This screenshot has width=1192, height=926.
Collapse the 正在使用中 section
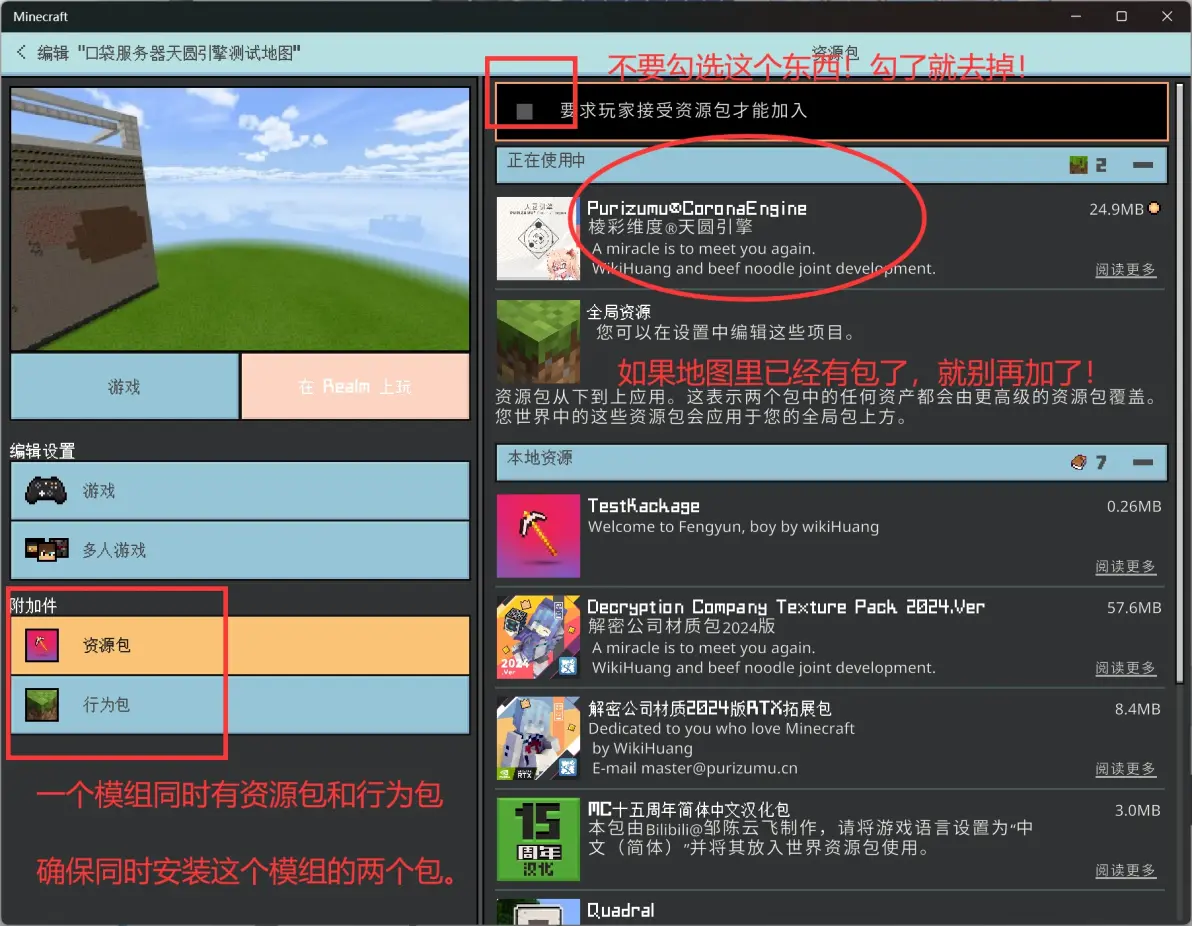tap(1143, 164)
